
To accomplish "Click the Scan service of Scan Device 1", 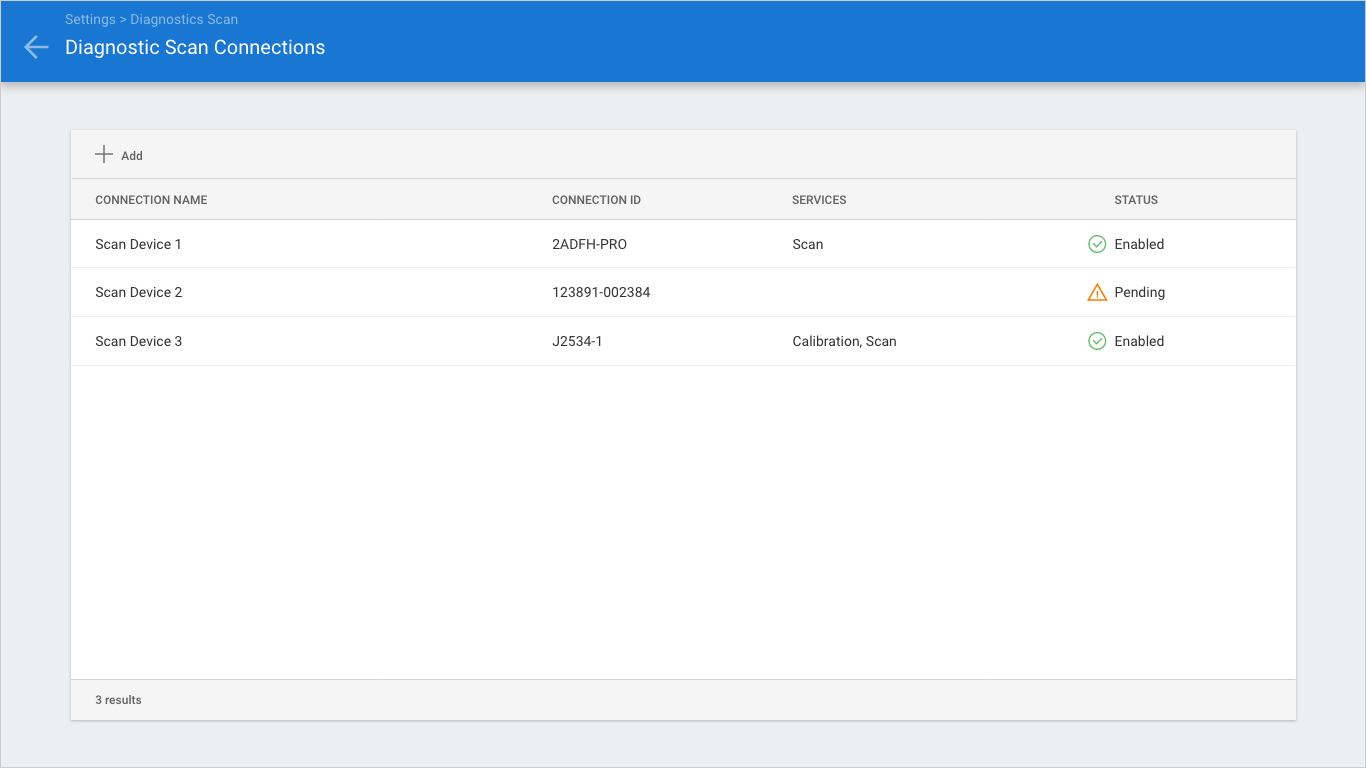I will pos(807,244).
